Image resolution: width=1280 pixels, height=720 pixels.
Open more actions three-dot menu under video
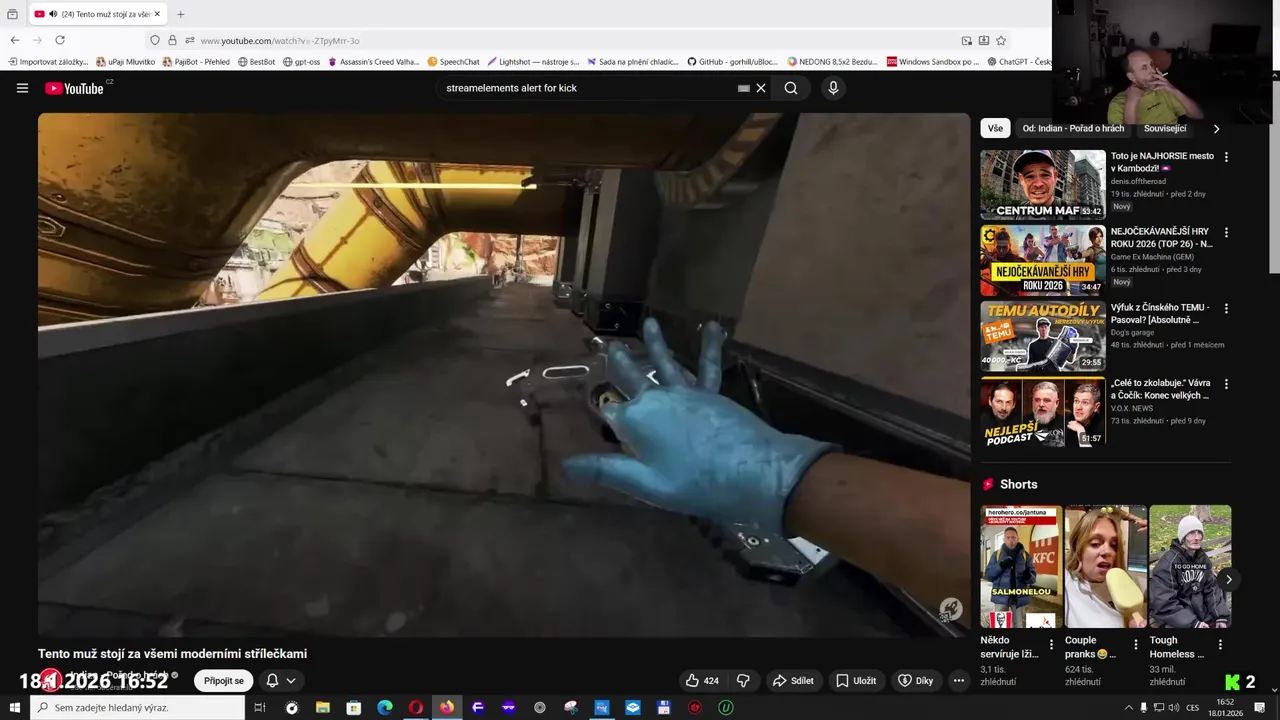coord(958,681)
